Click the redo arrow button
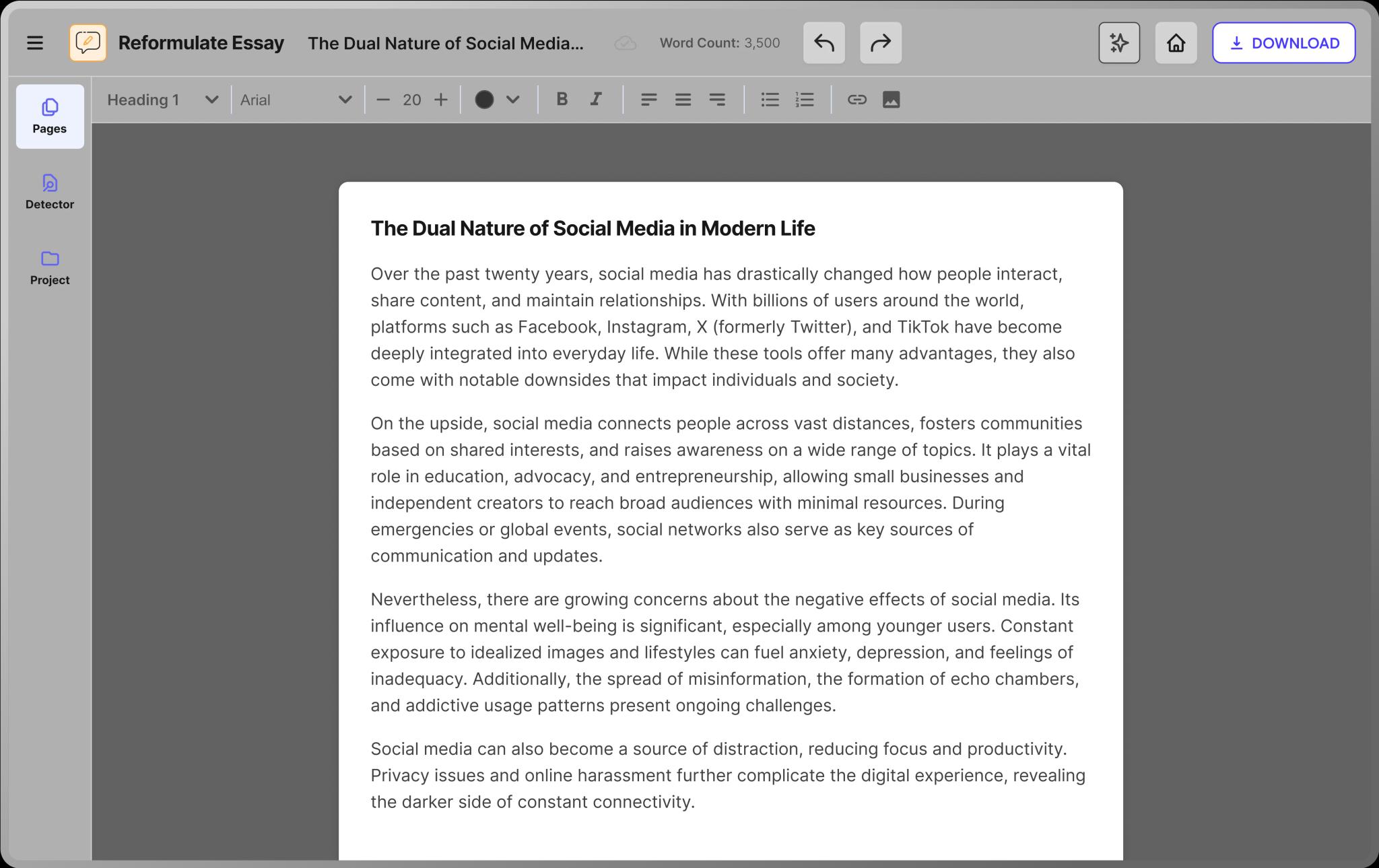 pyautogui.click(x=880, y=43)
